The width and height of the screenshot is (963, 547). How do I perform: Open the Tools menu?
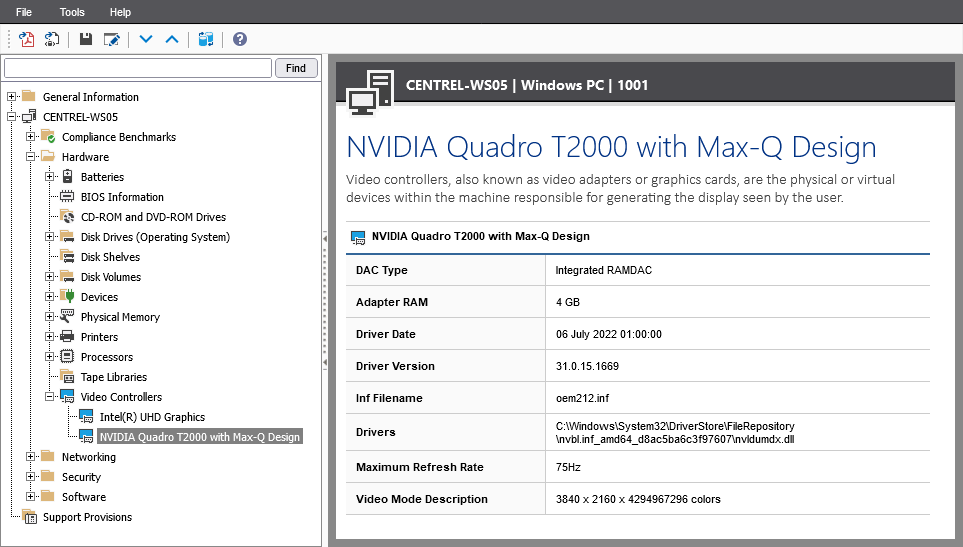pyautogui.click(x=72, y=12)
